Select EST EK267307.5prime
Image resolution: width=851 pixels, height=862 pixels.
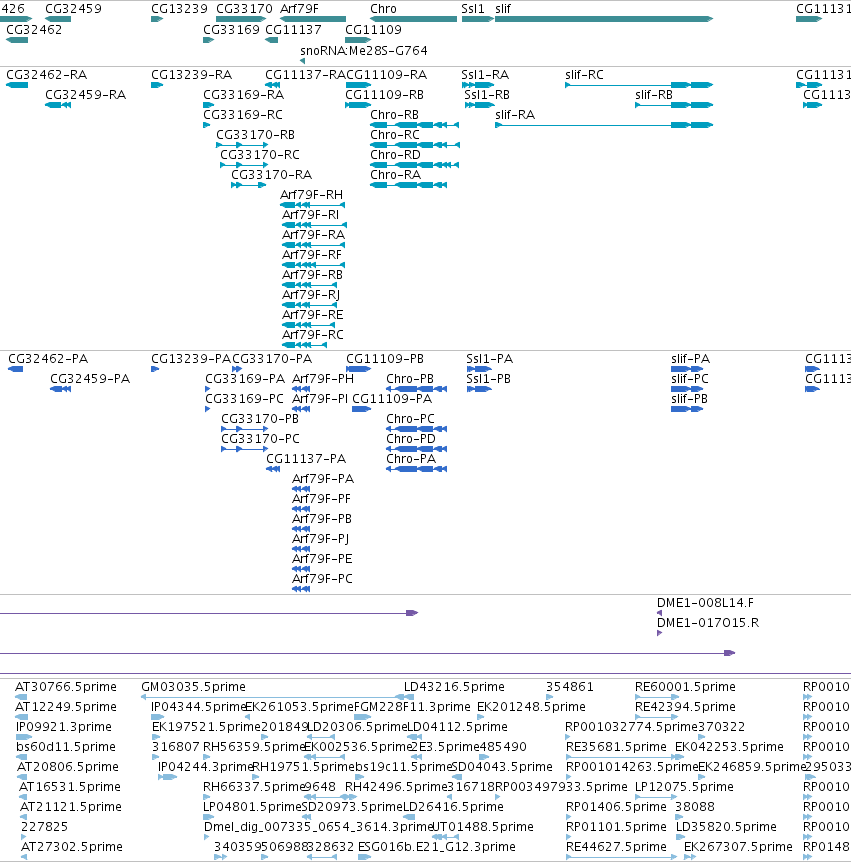click(x=738, y=847)
